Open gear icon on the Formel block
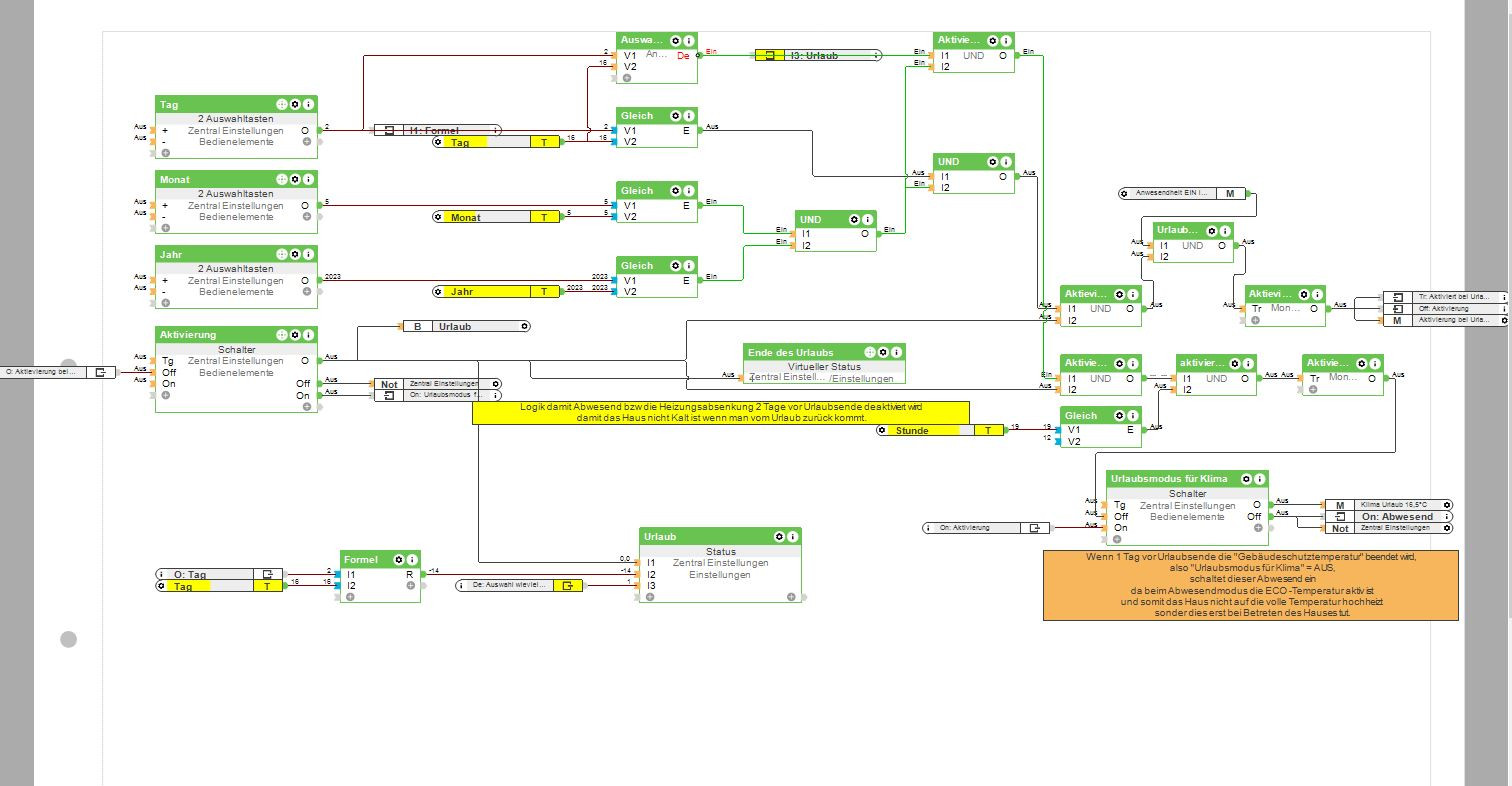This screenshot has height=786, width=1512. coord(399,560)
